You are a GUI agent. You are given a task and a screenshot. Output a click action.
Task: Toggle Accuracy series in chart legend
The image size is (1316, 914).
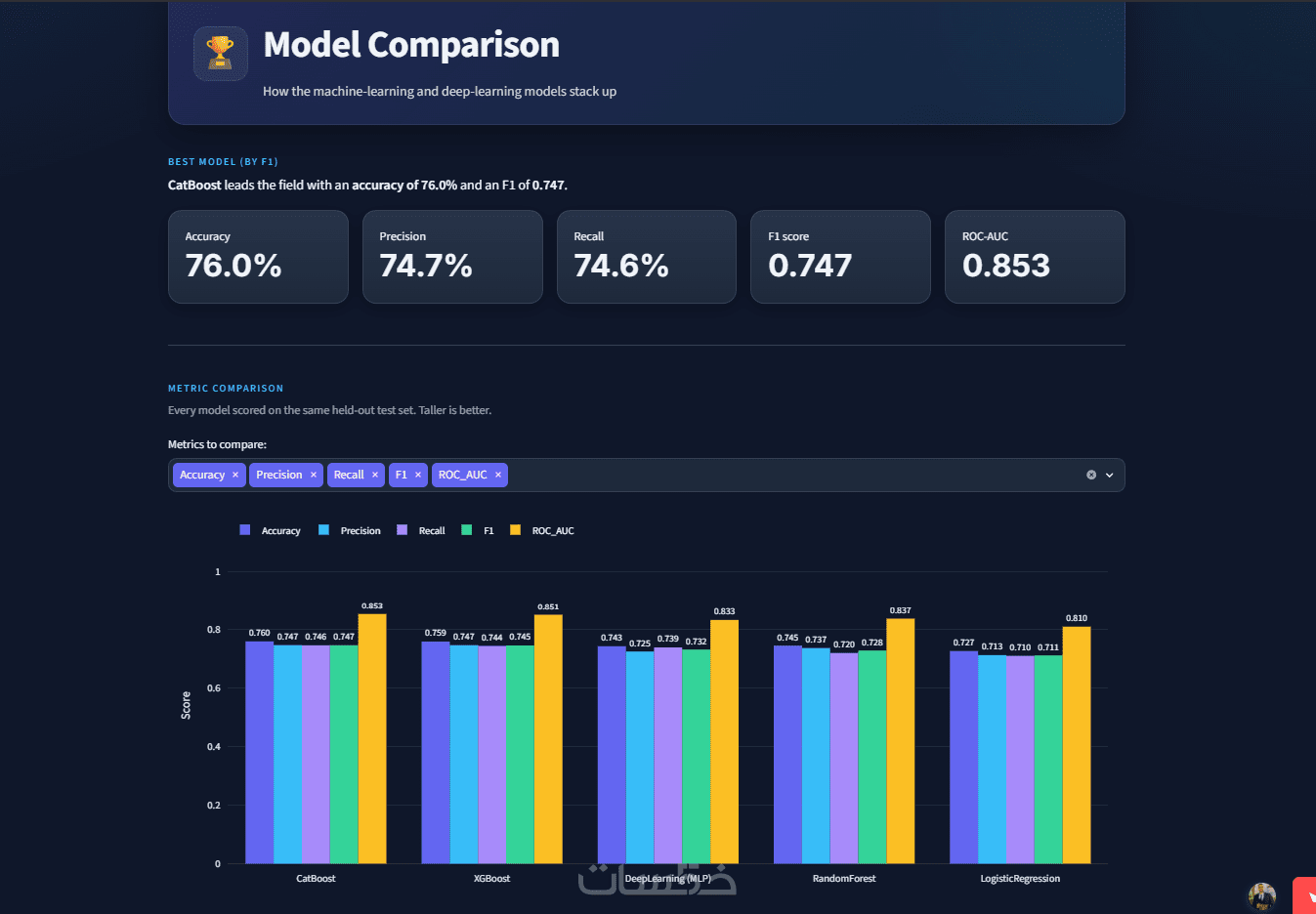[271, 530]
